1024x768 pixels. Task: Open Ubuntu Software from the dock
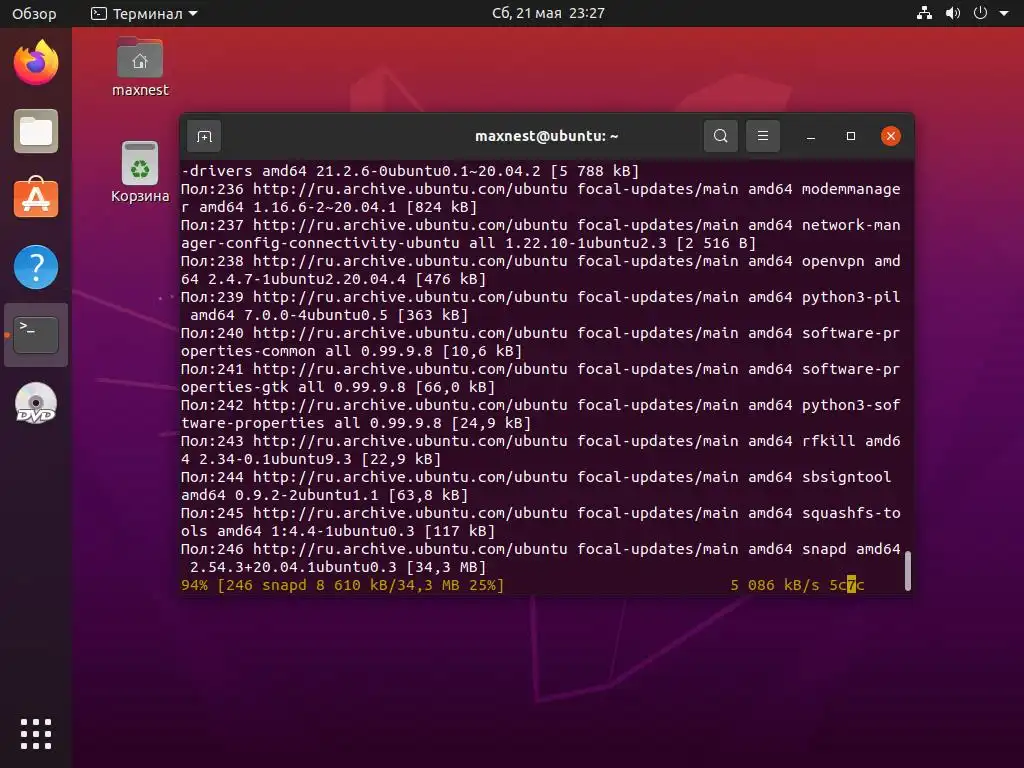(x=36, y=198)
